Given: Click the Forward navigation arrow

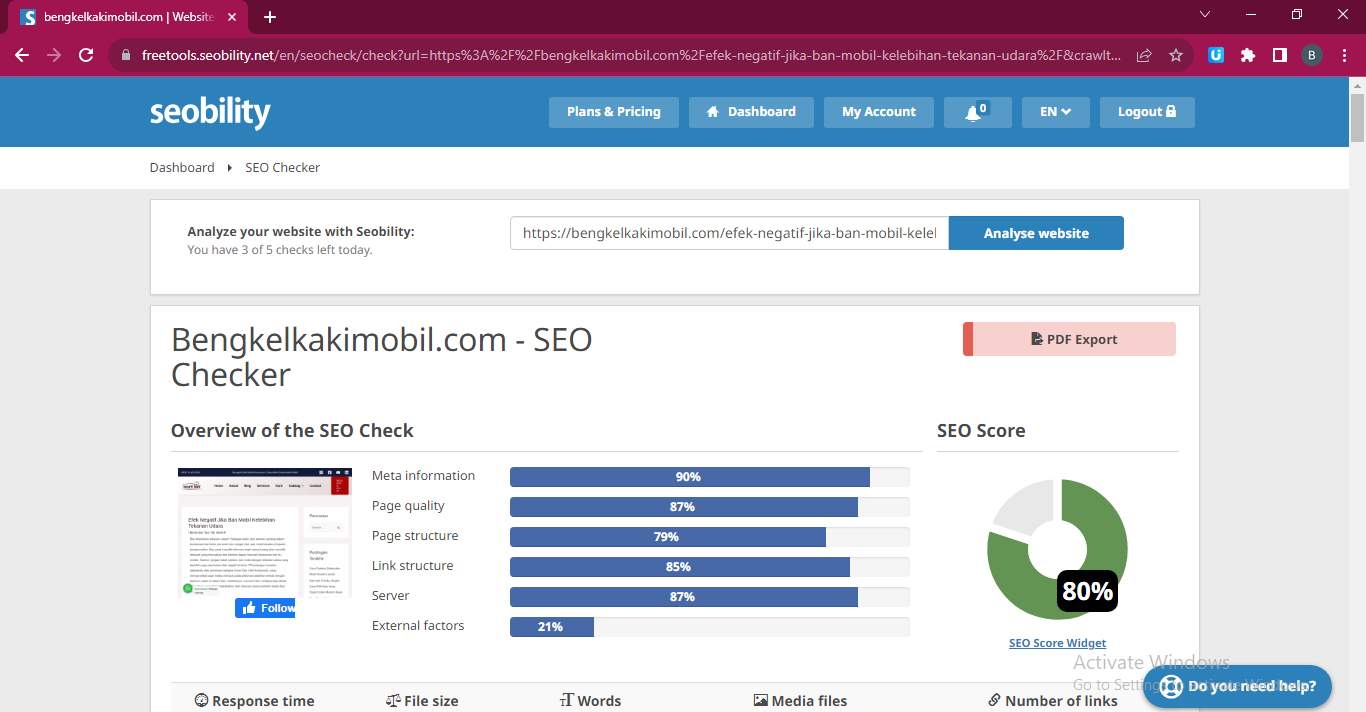Looking at the screenshot, I should pos(54,55).
